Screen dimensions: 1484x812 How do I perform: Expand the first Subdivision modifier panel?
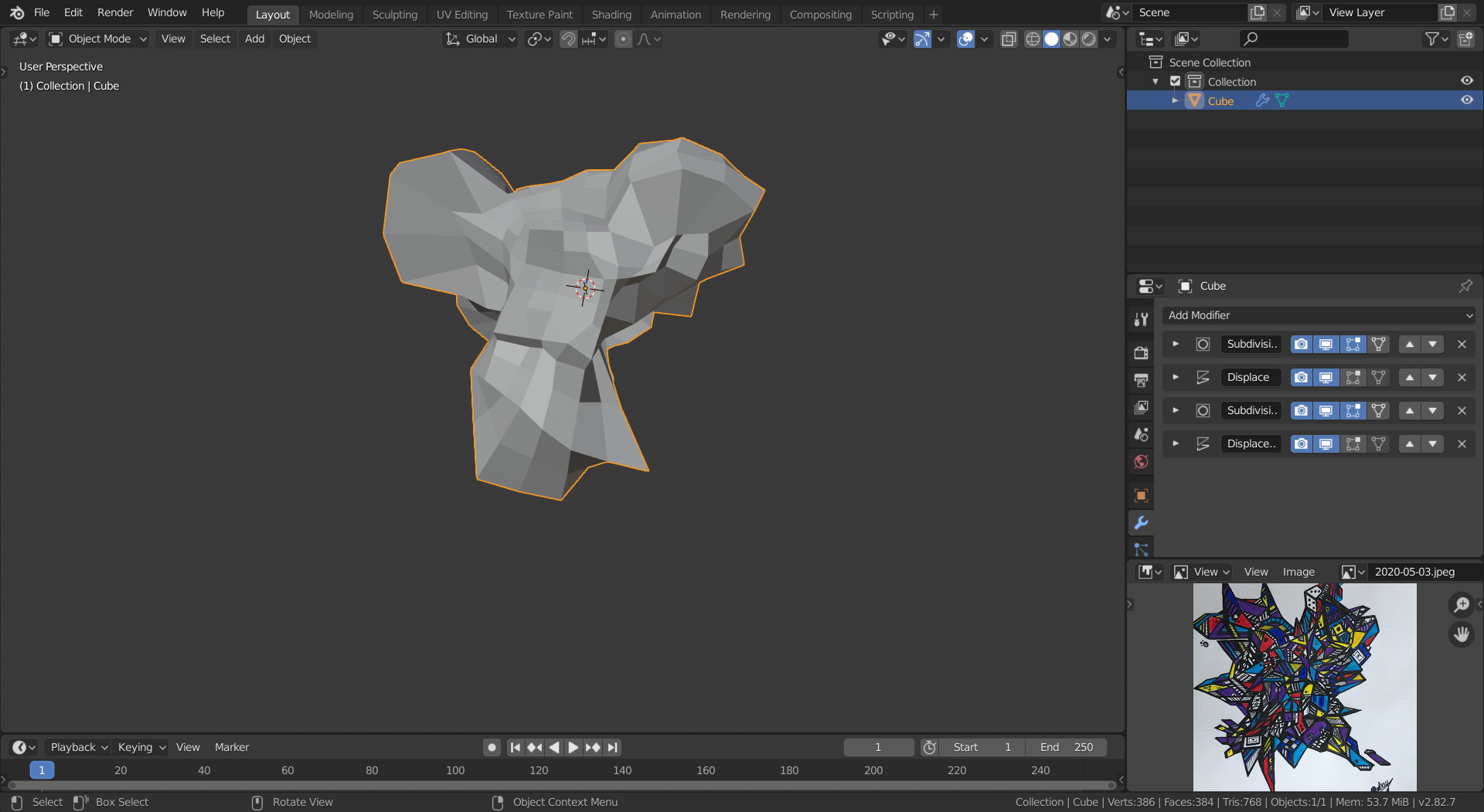tap(1175, 345)
